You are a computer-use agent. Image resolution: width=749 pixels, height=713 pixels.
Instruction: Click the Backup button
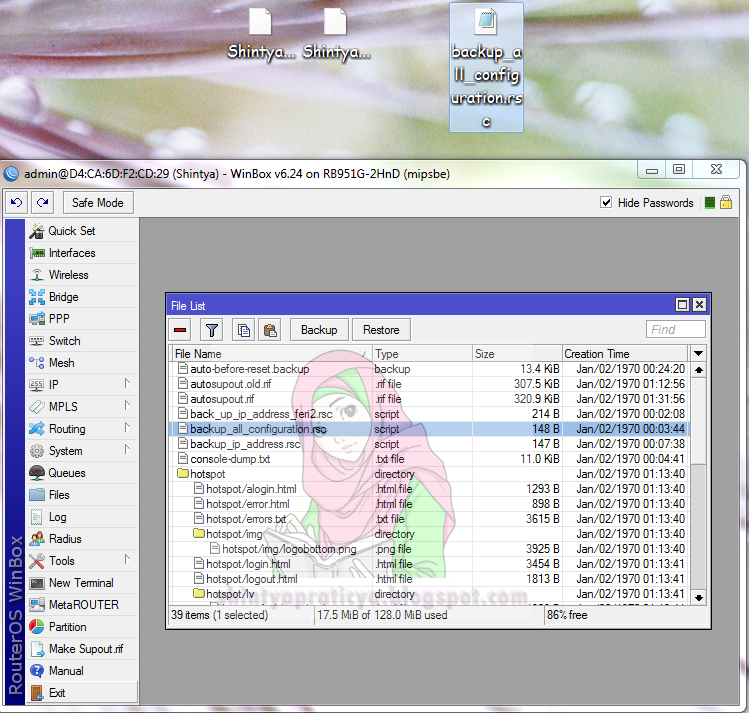click(x=319, y=330)
